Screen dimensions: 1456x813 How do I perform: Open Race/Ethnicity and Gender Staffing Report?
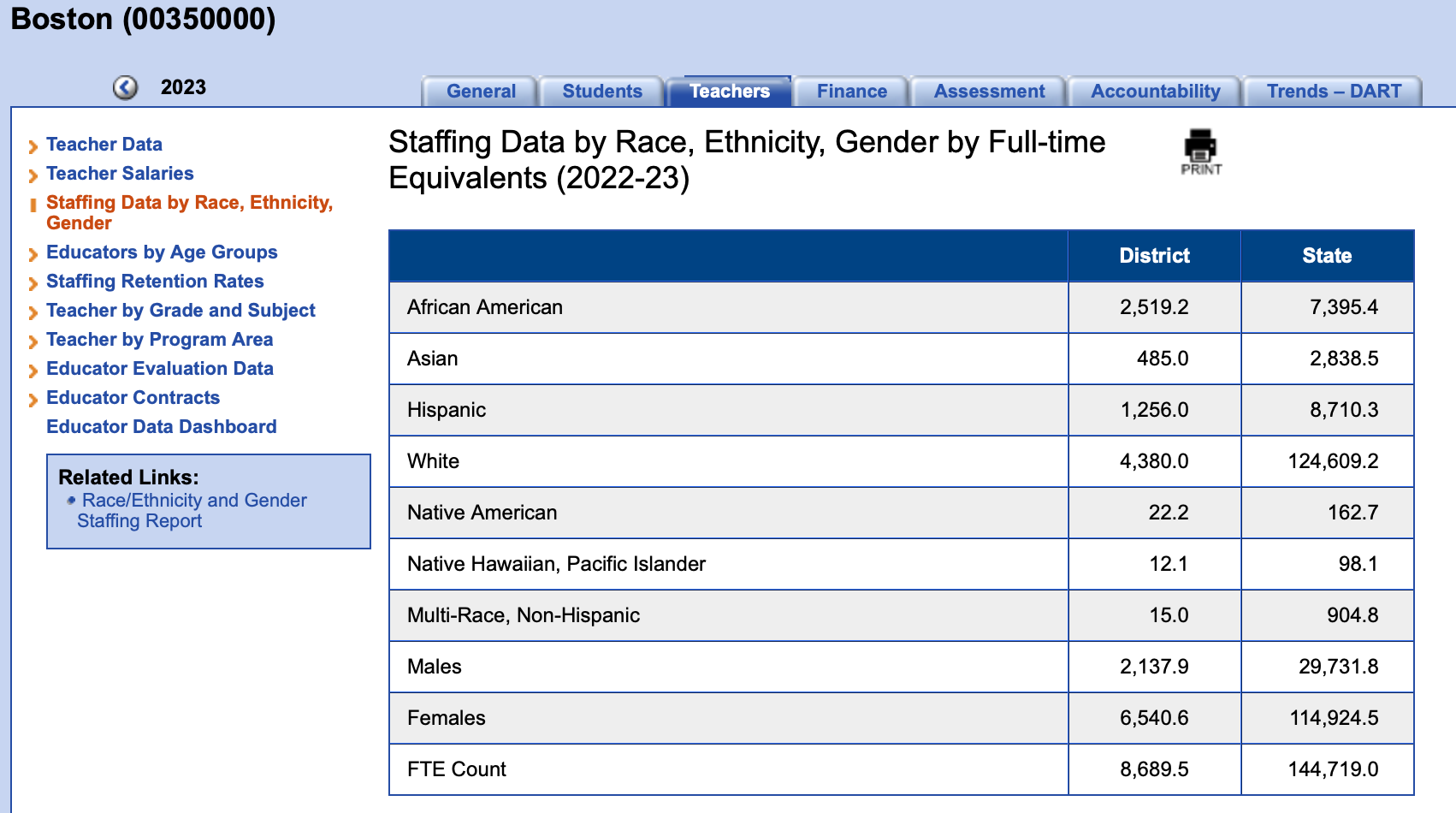point(192,511)
